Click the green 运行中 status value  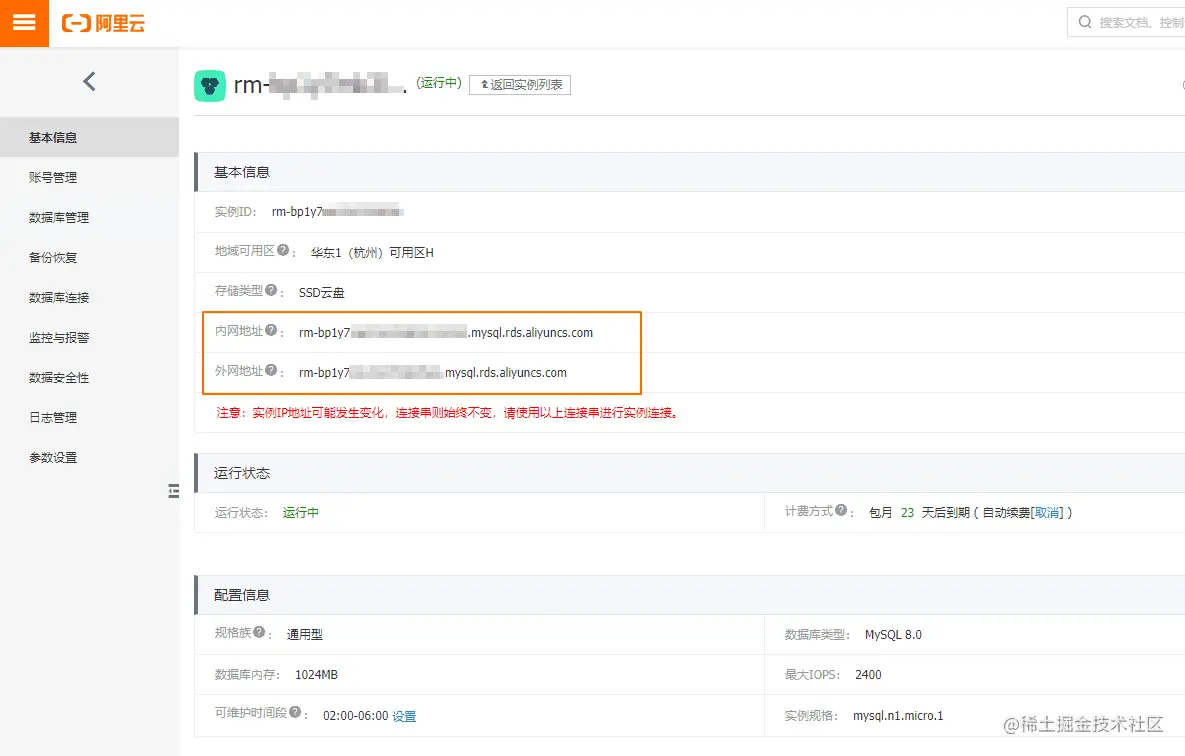[x=301, y=513]
